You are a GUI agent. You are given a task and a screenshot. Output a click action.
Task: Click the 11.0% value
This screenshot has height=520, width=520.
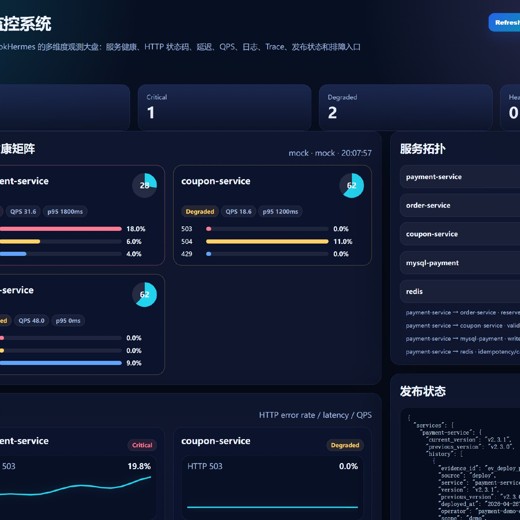pyautogui.click(x=343, y=241)
